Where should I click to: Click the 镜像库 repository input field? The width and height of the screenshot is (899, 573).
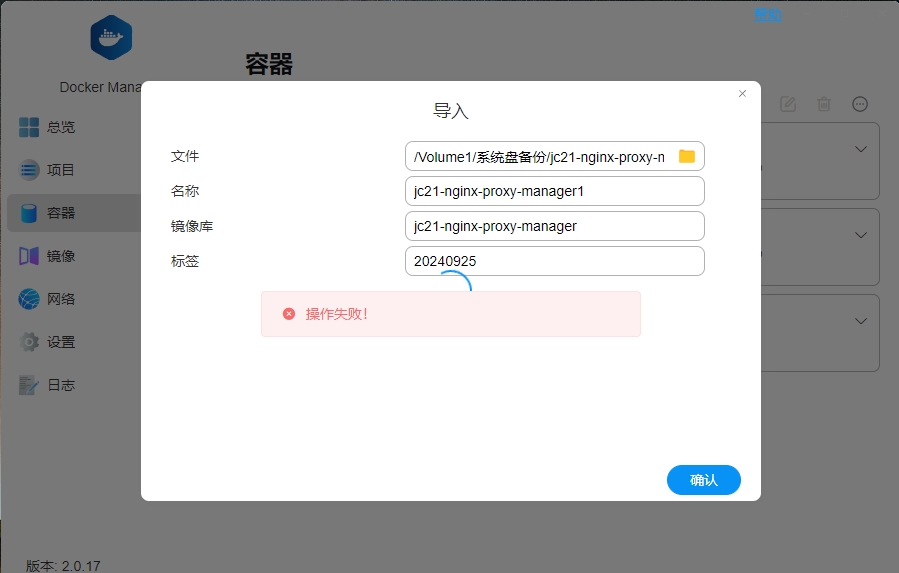554,226
